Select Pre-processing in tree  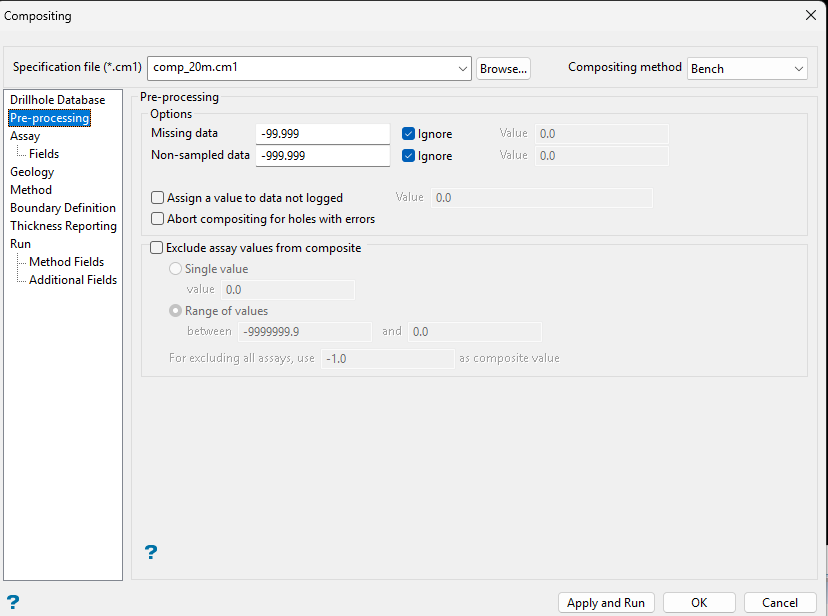[50, 118]
